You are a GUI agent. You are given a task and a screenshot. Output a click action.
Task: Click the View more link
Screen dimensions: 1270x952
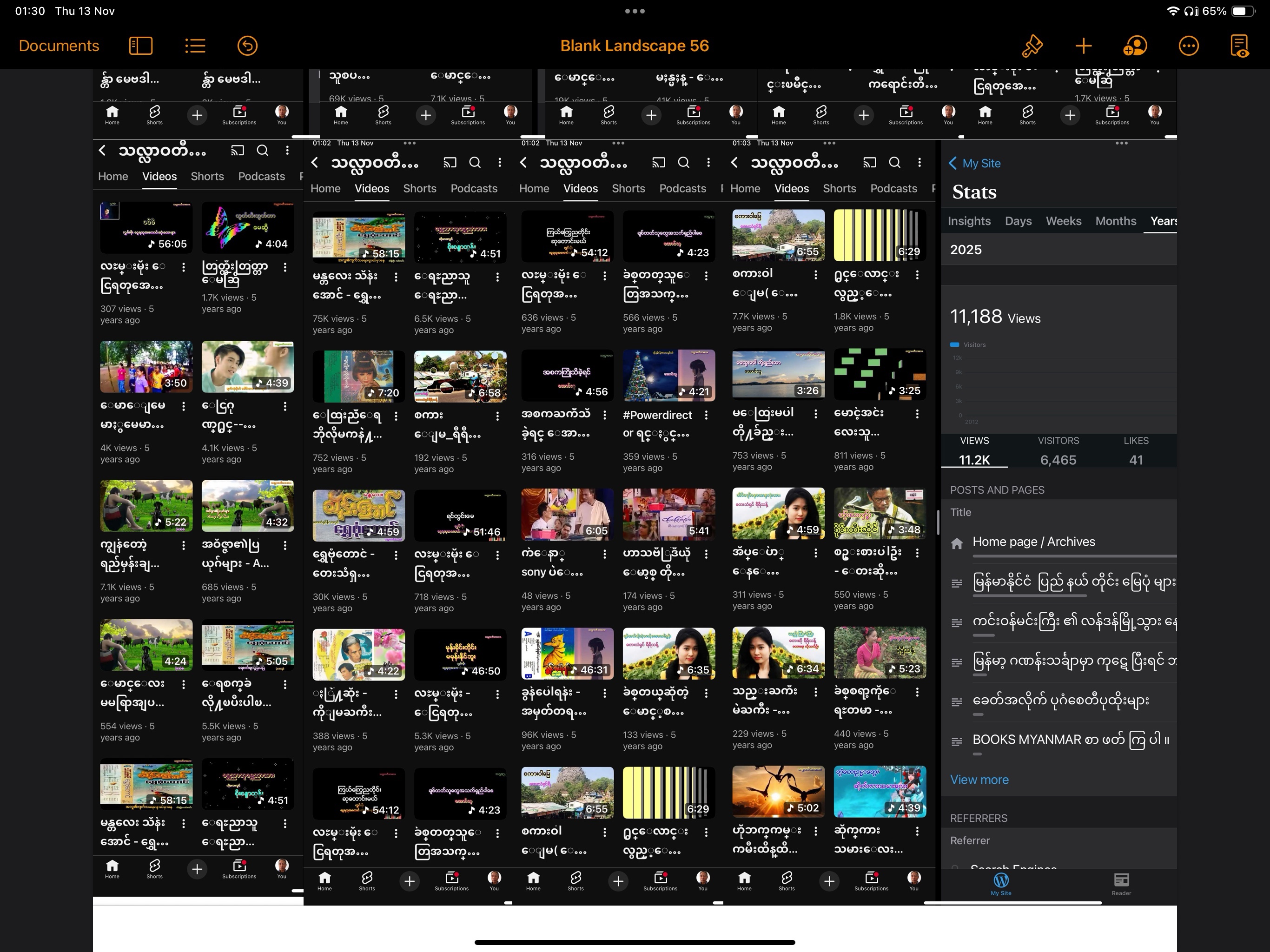(x=979, y=780)
